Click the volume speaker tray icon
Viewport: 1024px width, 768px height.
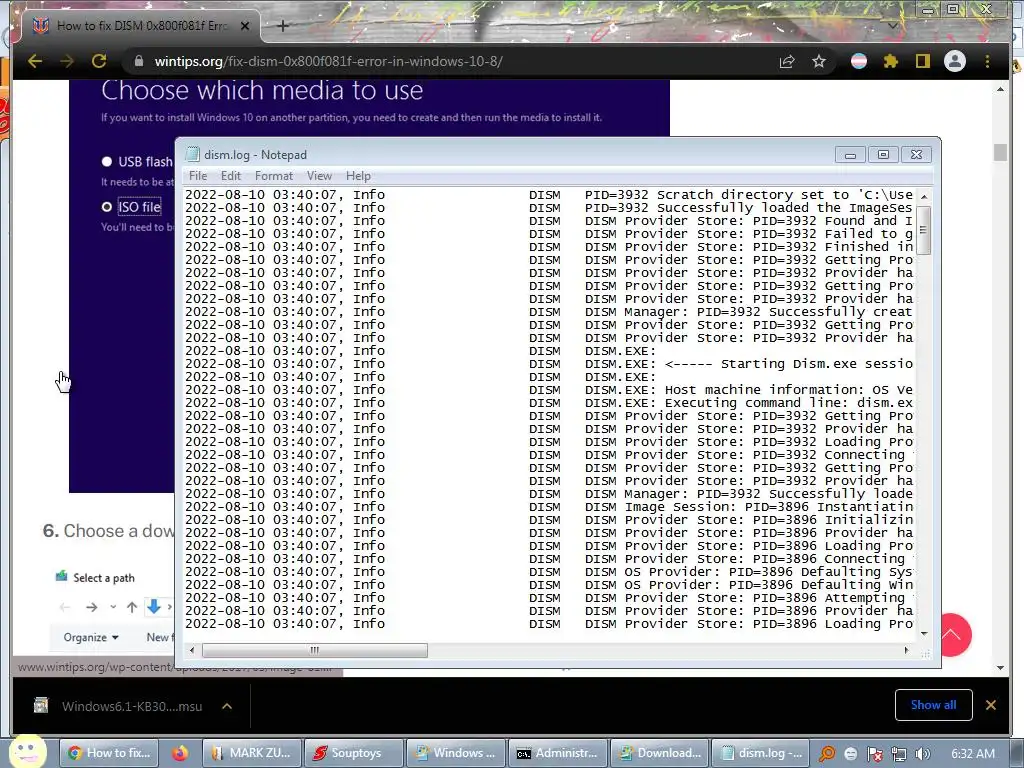click(922, 754)
